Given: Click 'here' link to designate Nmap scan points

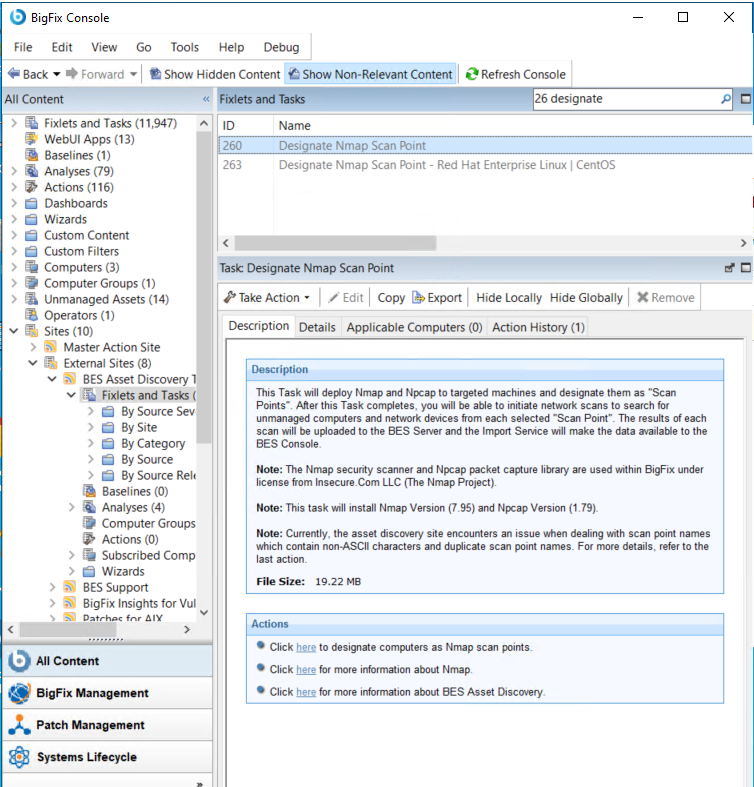Looking at the screenshot, I should tap(306, 647).
